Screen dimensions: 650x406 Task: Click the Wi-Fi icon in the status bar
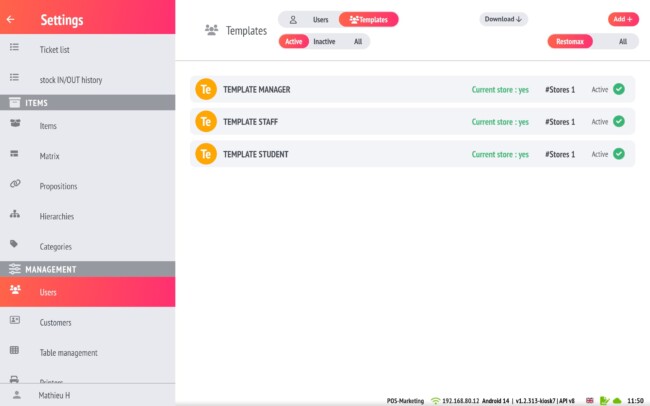pos(435,401)
